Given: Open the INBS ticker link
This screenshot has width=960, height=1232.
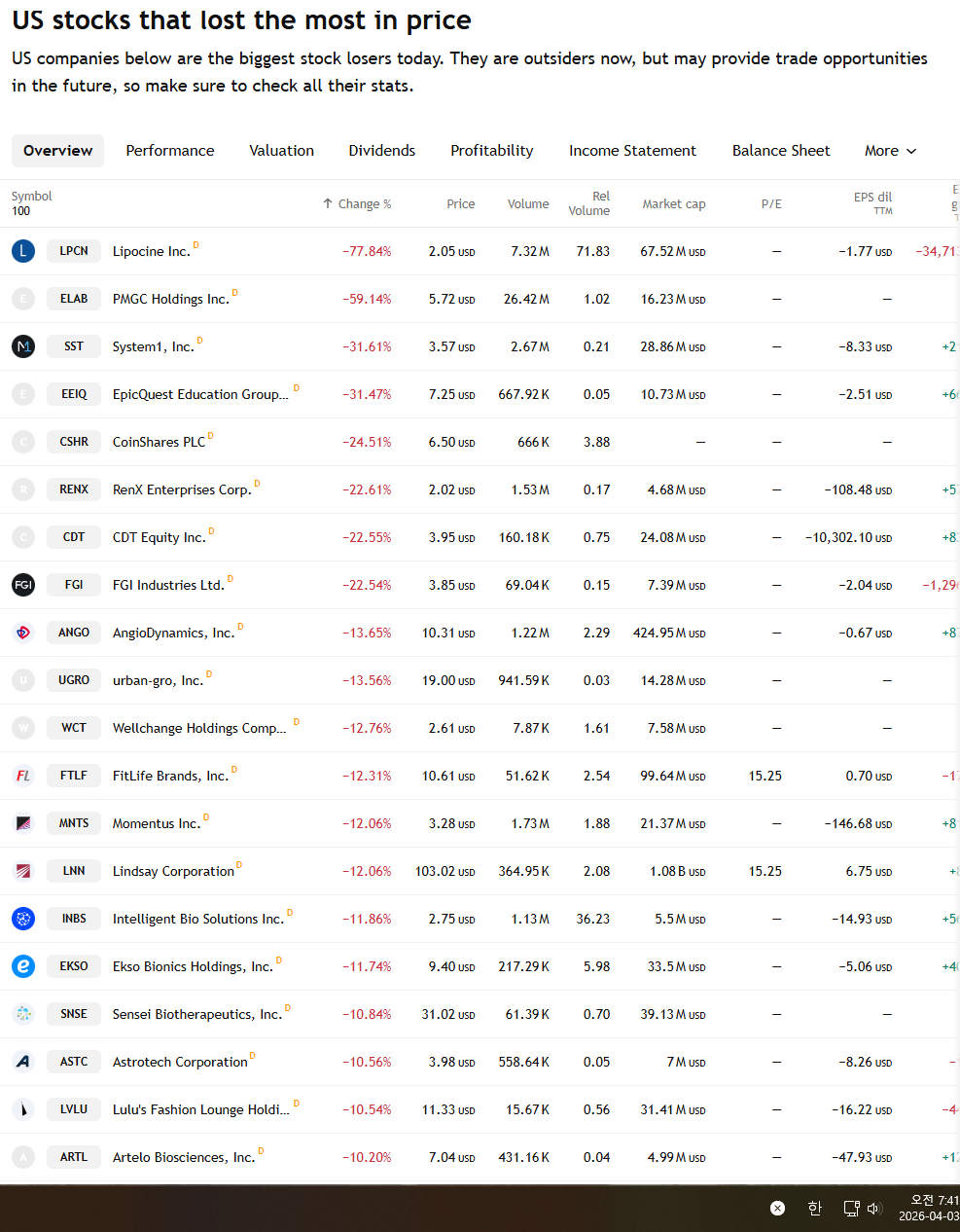Looking at the screenshot, I should [x=74, y=919].
